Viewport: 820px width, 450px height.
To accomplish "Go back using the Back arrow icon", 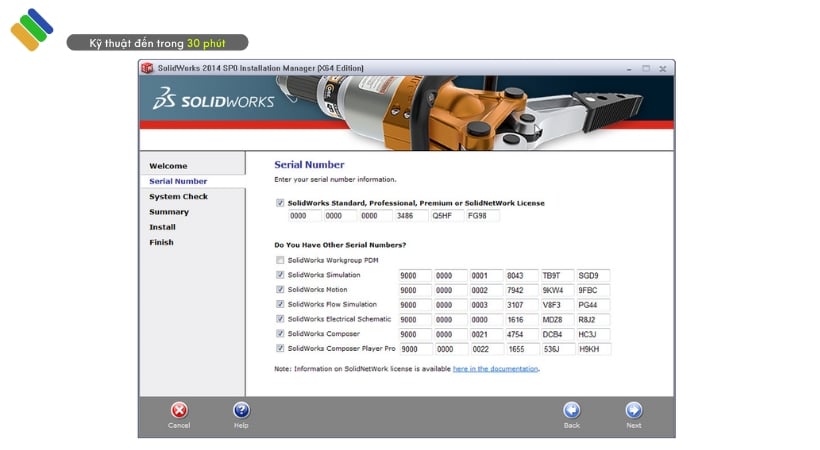I will 571,410.
